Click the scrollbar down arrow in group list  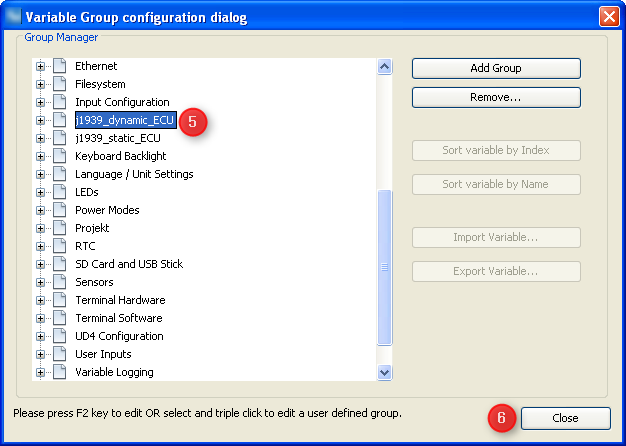(x=385, y=372)
